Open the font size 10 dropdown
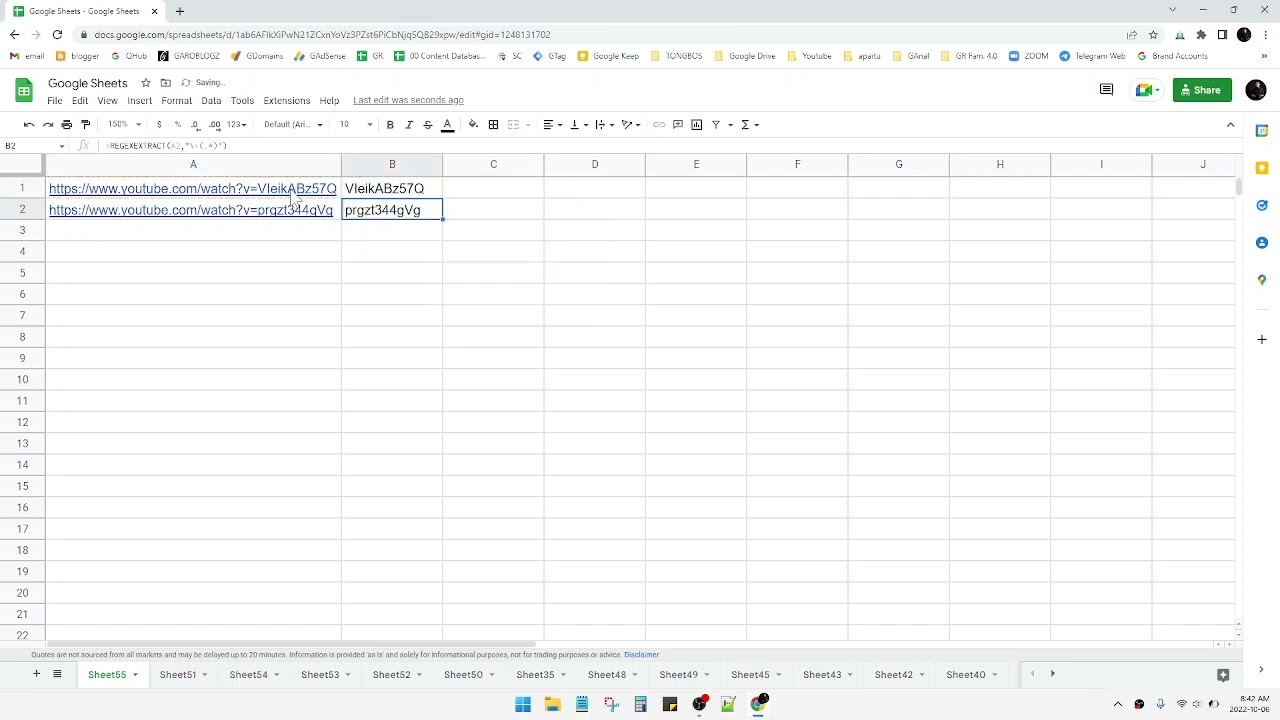 click(x=356, y=125)
